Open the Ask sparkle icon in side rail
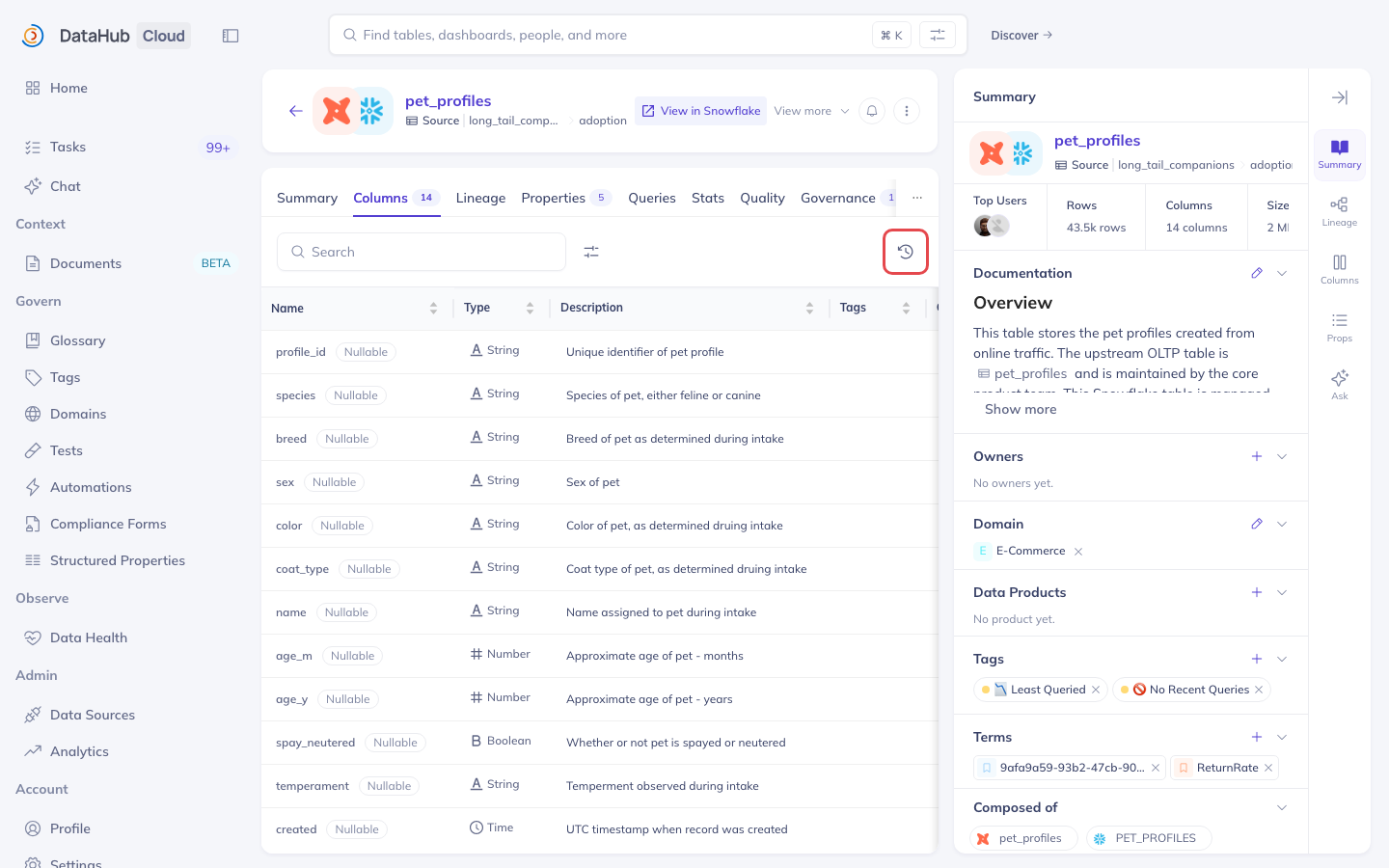The image size is (1389, 868). point(1340,385)
